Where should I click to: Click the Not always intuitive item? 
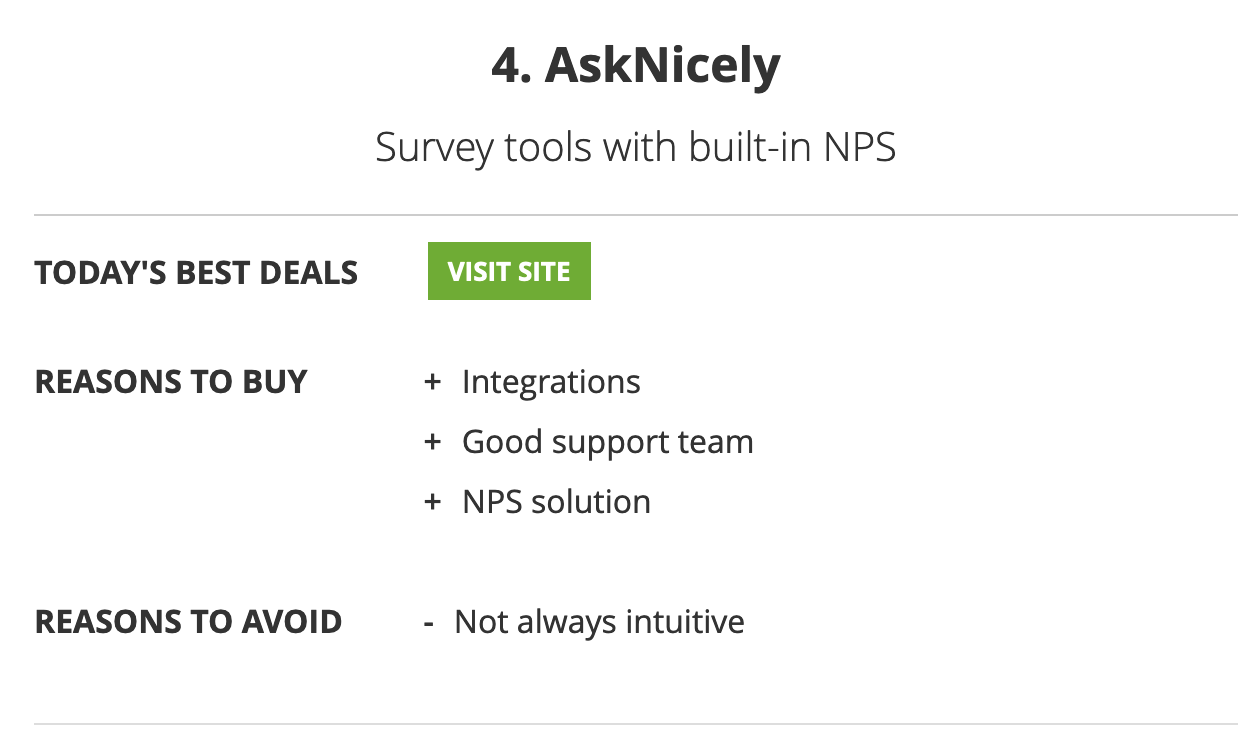(x=599, y=622)
